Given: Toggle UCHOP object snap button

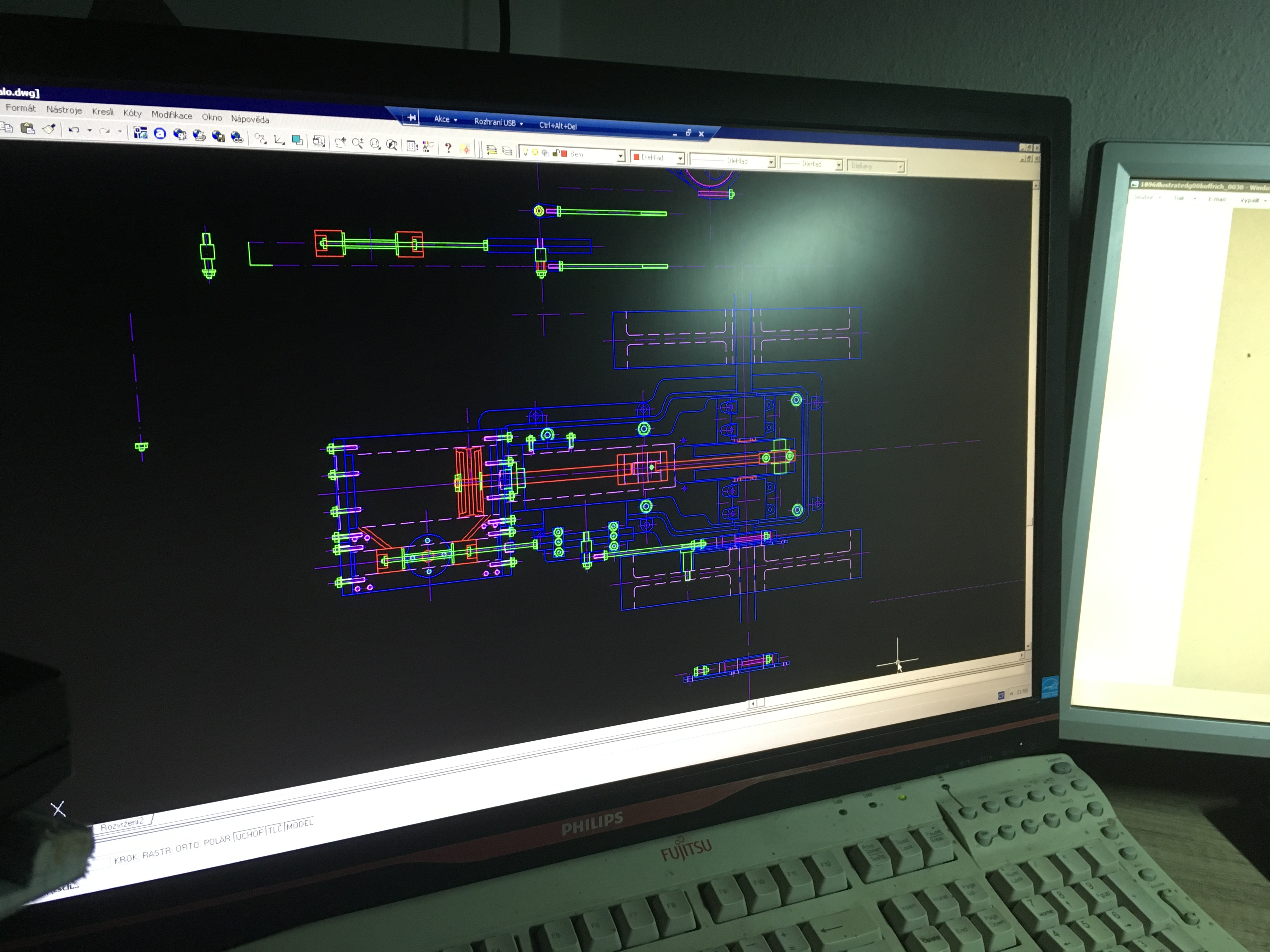Looking at the screenshot, I should pyautogui.click(x=250, y=834).
